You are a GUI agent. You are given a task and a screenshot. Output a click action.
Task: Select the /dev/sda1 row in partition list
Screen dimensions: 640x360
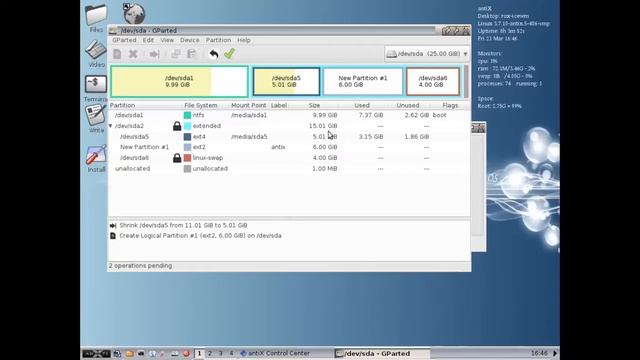coord(289,116)
